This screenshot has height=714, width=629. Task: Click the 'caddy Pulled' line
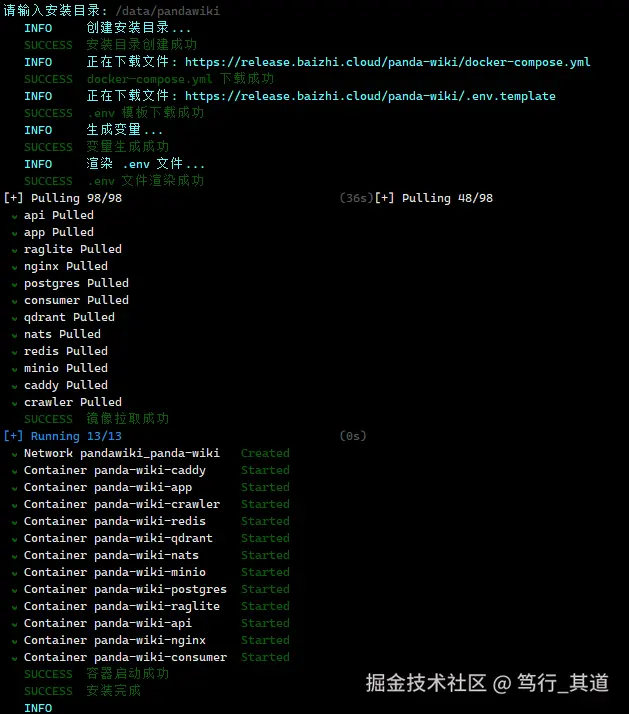pyautogui.click(x=66, y=385)
